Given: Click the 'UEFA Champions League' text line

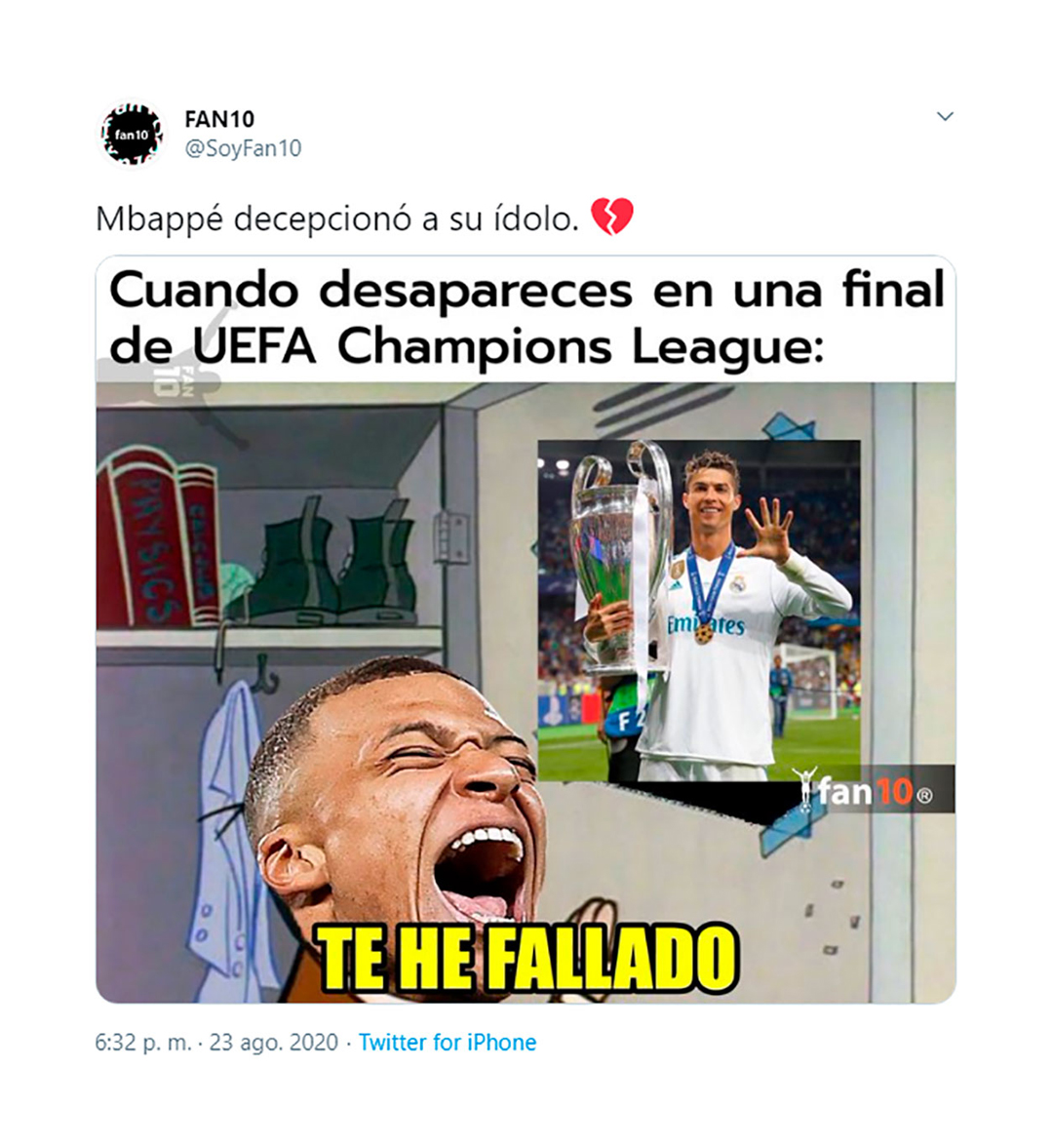Looking at the screenshot, I should (x=506, y=346).
